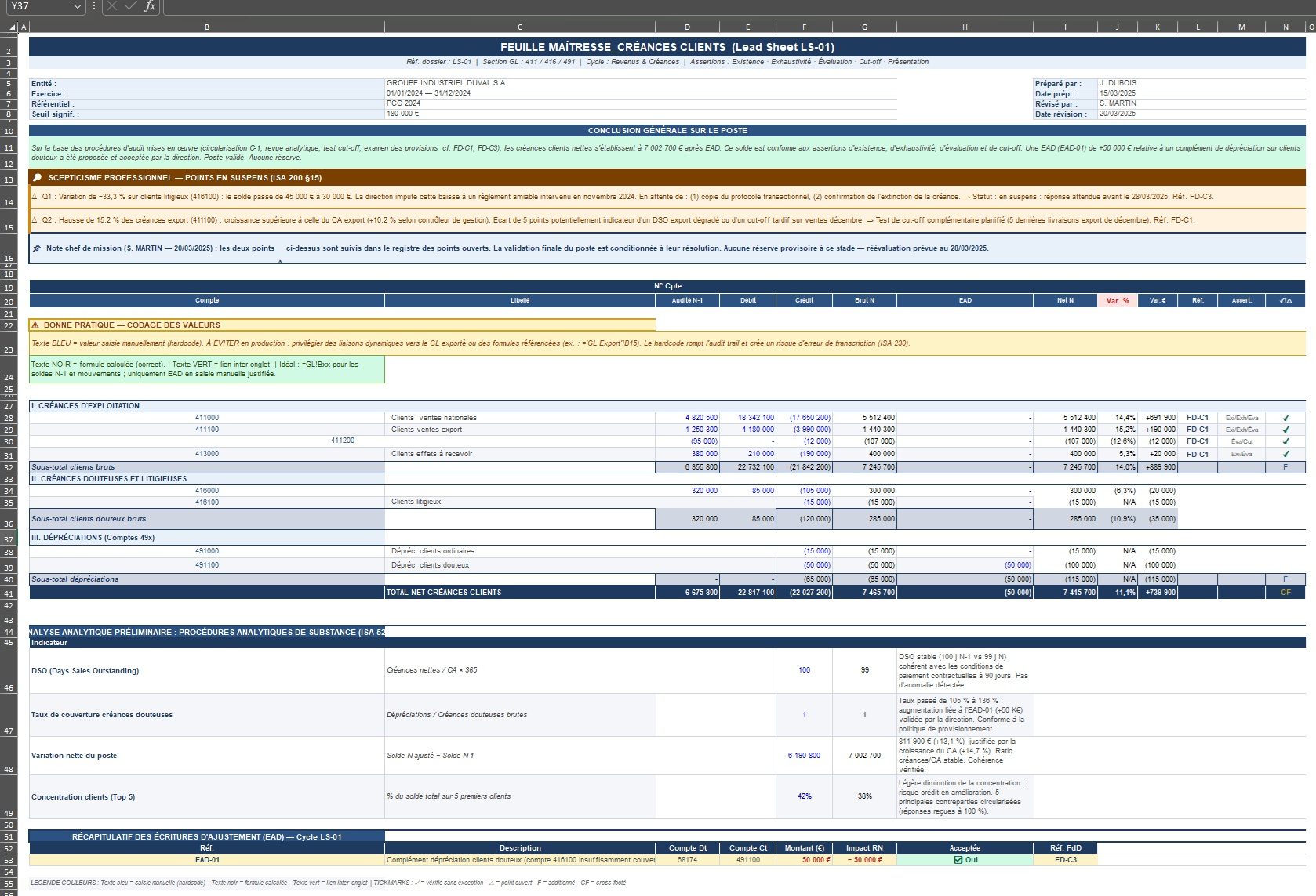Select cell with account 411000
The width and height of the screenshot is (1316, 896).
(207, 418)
